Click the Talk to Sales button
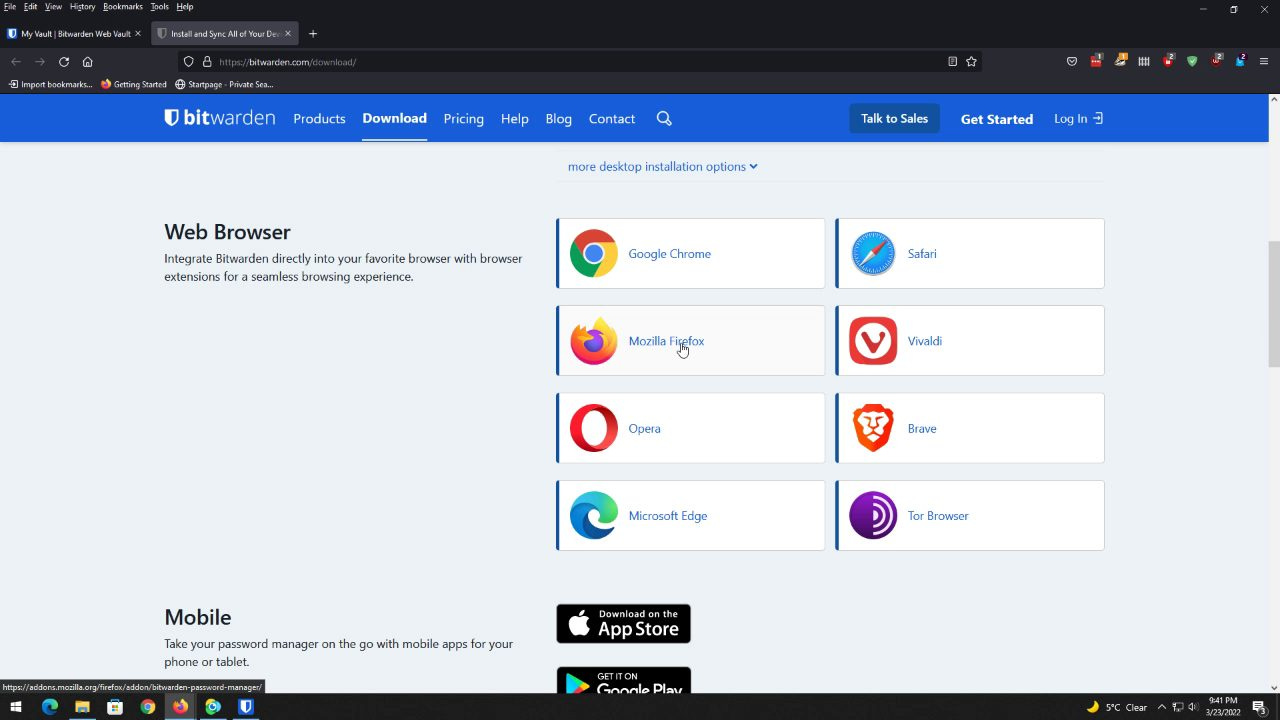This screenshot has width=1280, height=720. 895,118
